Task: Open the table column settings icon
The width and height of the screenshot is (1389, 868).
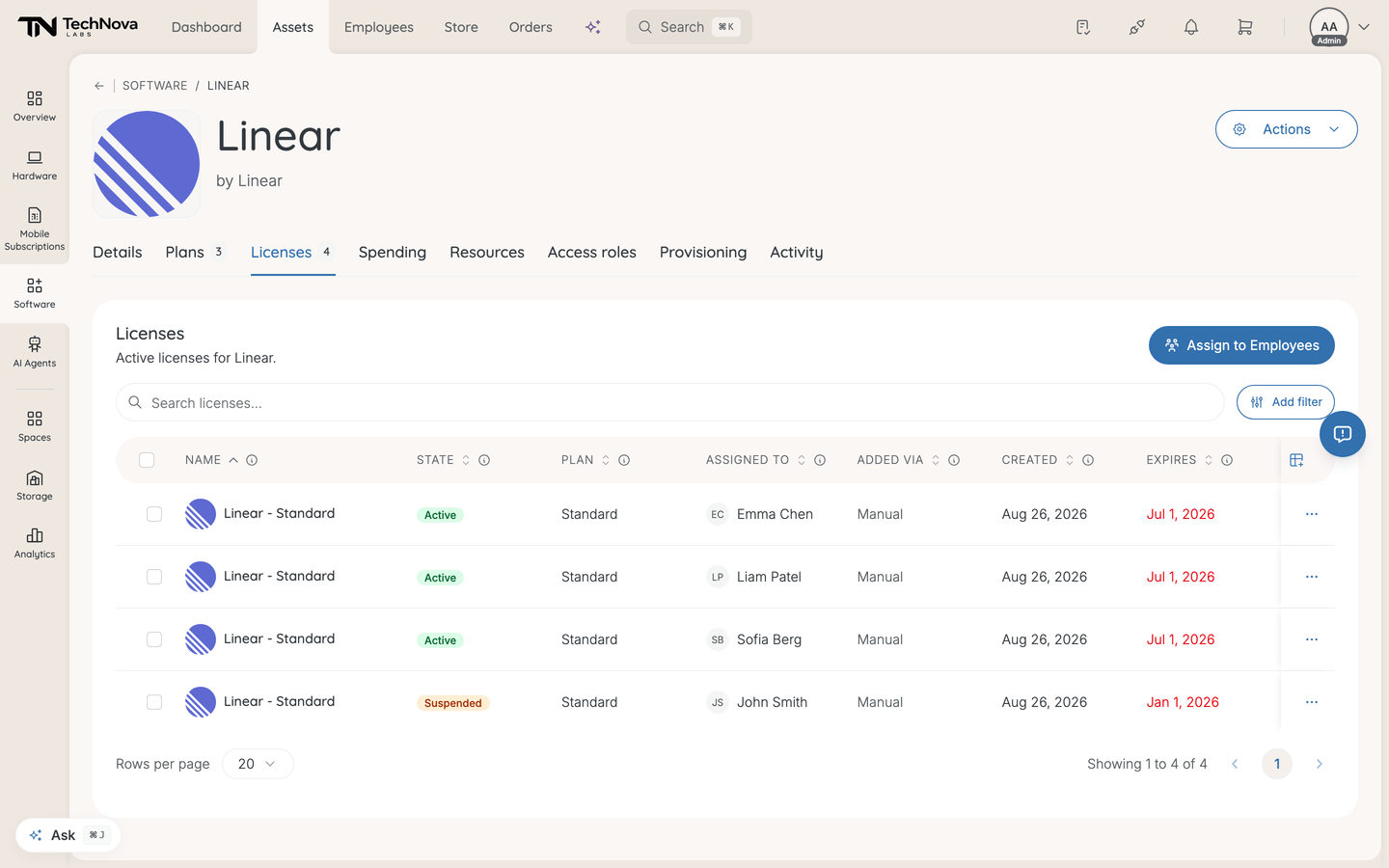Action: [x=1296, y=460]
